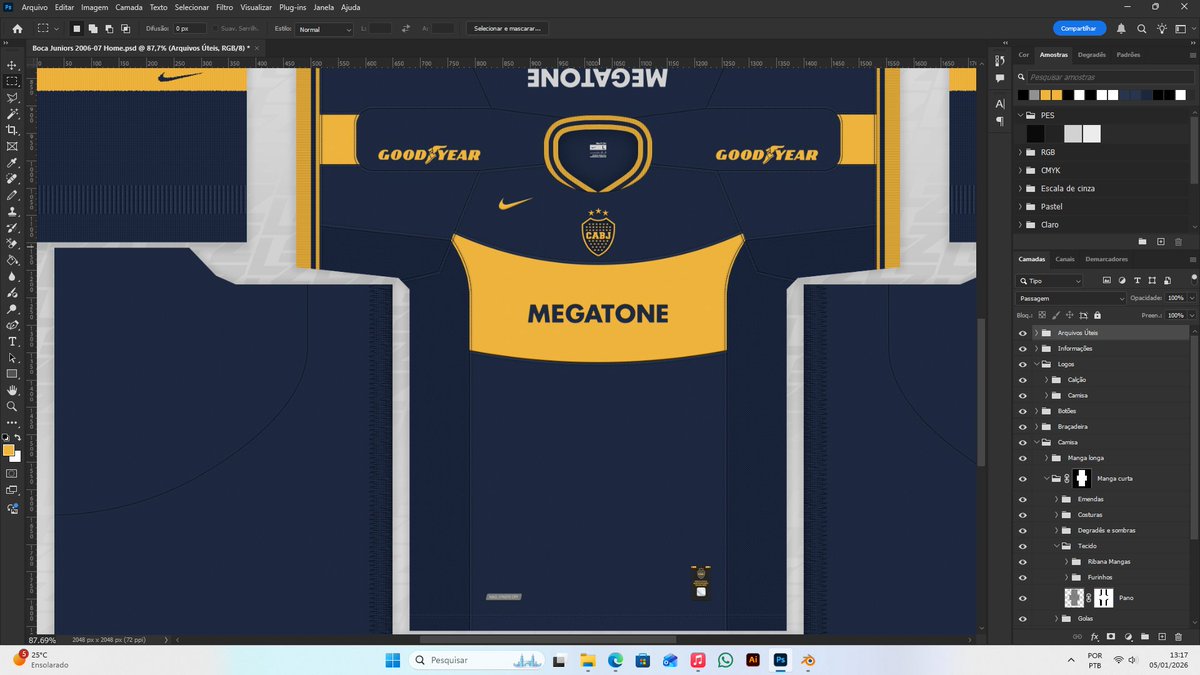Open Windows Start button

pos(391,660)
